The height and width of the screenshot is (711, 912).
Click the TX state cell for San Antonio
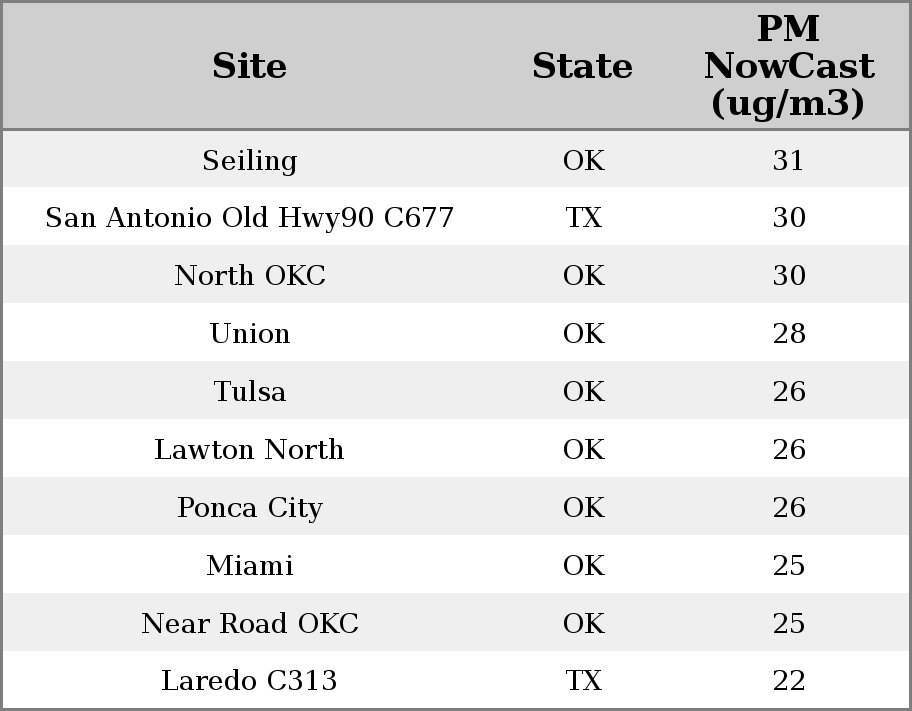click(x=583, y=218)
